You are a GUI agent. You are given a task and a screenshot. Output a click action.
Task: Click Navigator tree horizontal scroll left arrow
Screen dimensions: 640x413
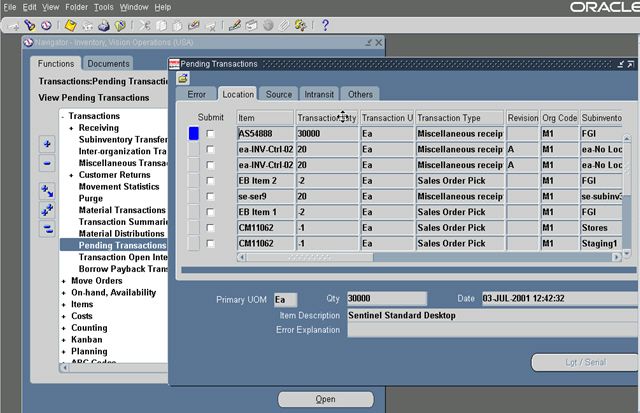point(64,368)
